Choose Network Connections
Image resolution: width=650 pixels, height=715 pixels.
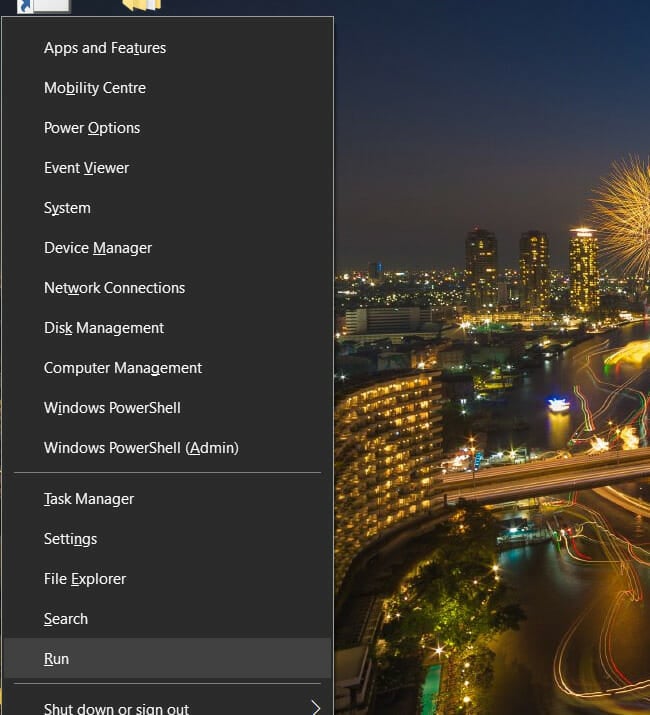pos(167,288)
